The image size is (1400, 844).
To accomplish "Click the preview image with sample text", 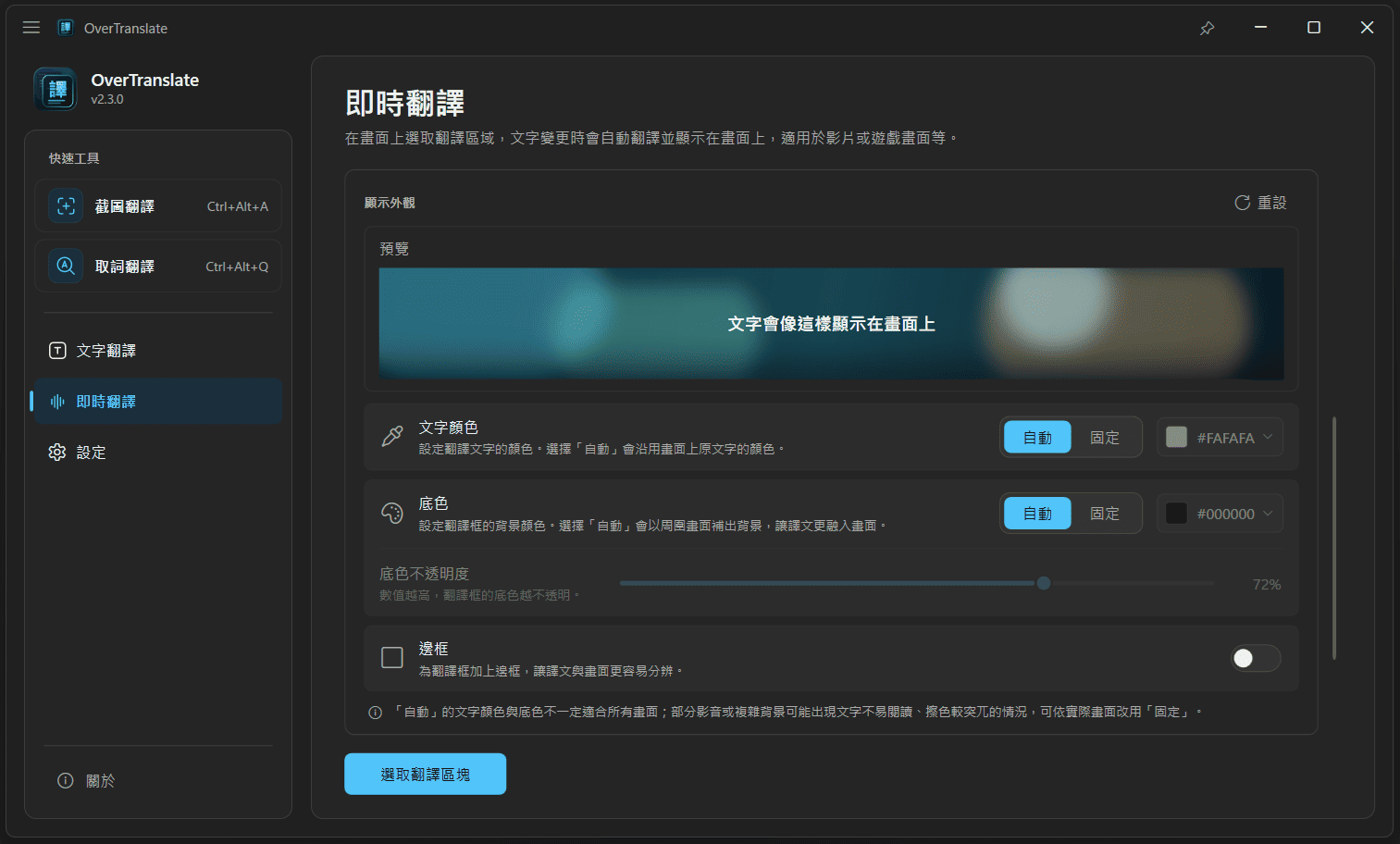I will [x=831, y=324].
